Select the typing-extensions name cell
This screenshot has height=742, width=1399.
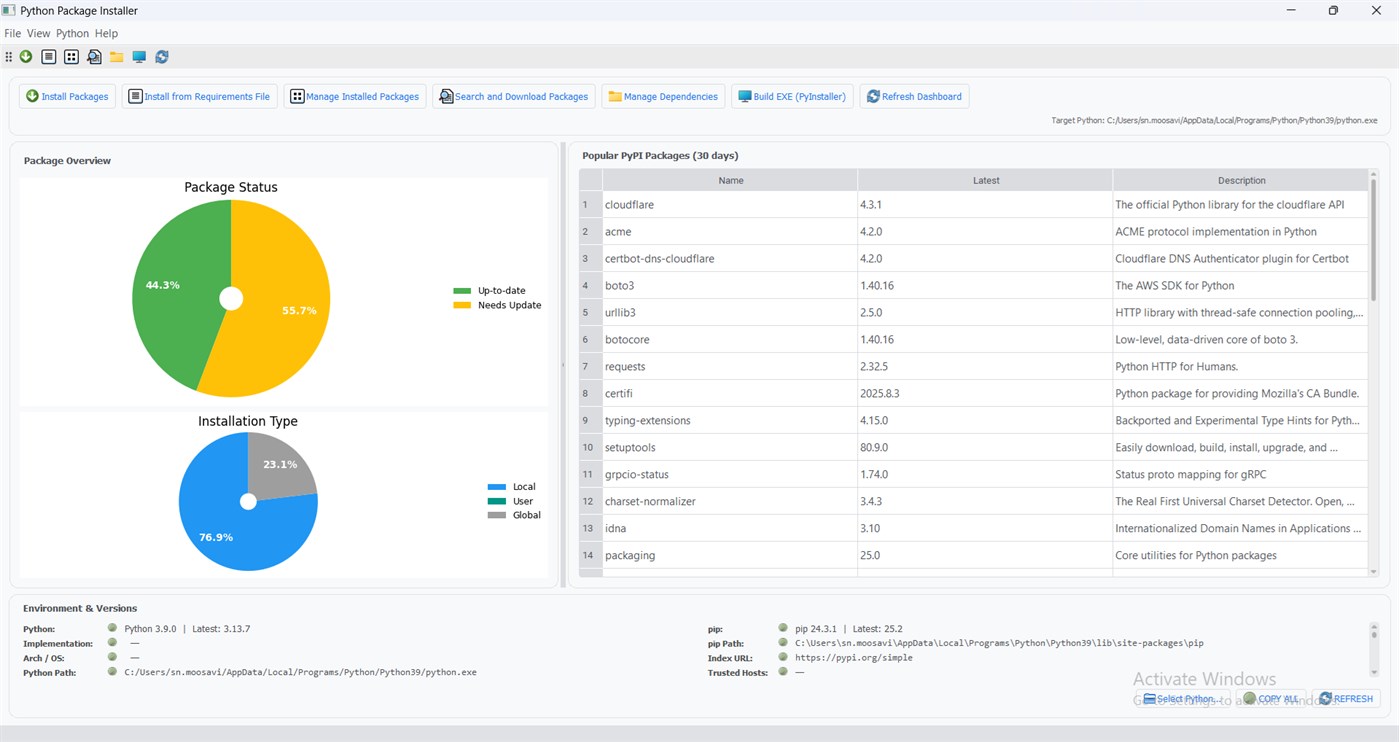730,420
